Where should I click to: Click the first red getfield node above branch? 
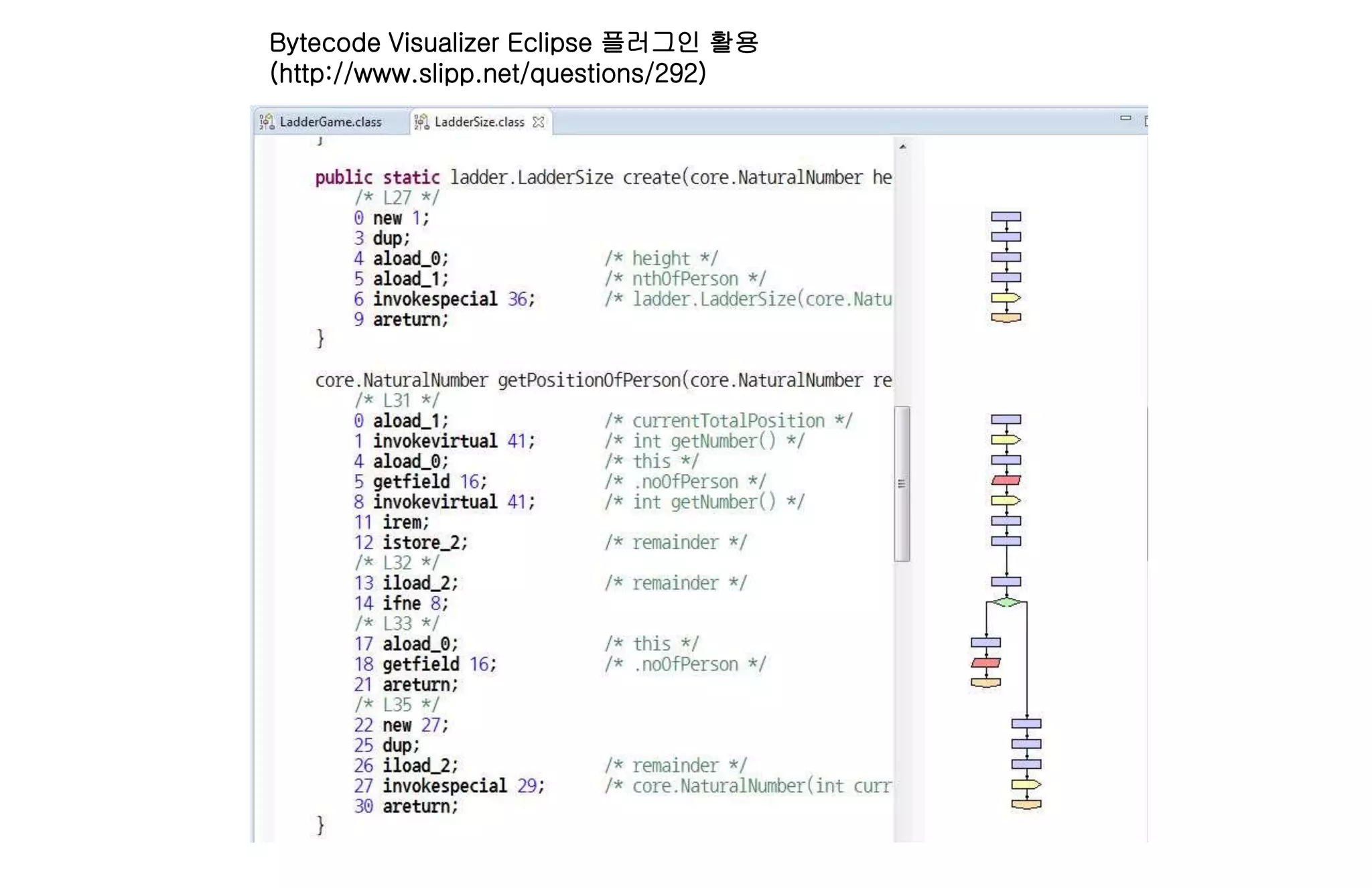point(1006,480)
